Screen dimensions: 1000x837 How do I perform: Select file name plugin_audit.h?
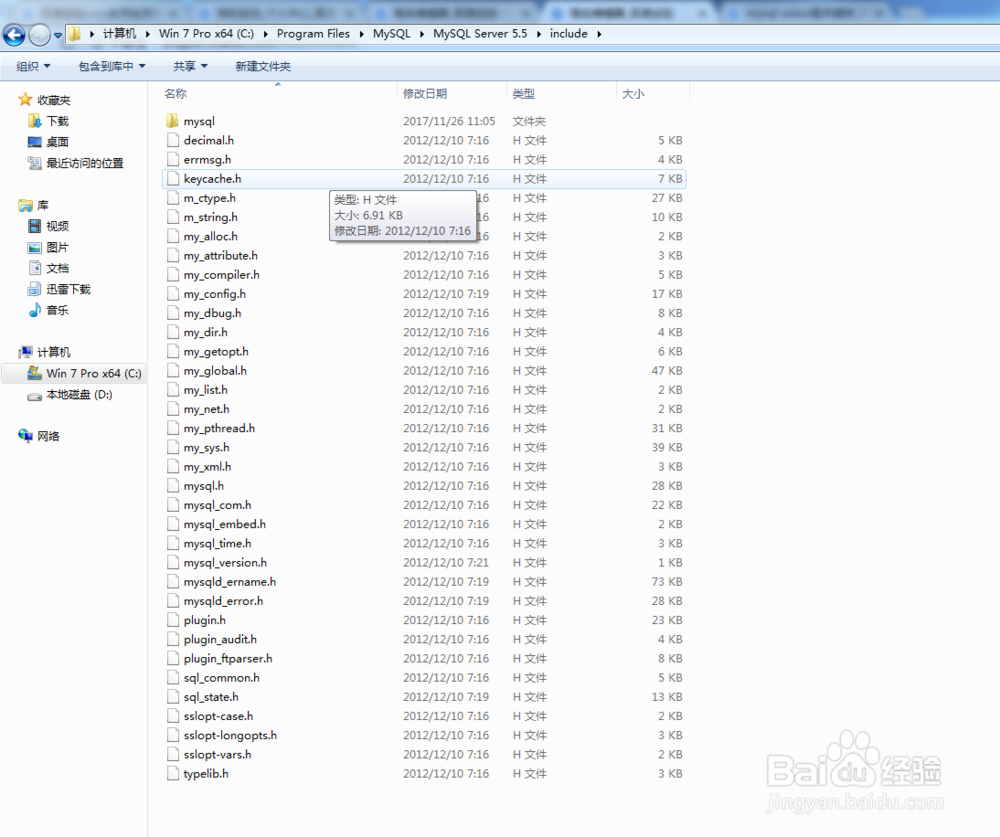coord(220,639)
